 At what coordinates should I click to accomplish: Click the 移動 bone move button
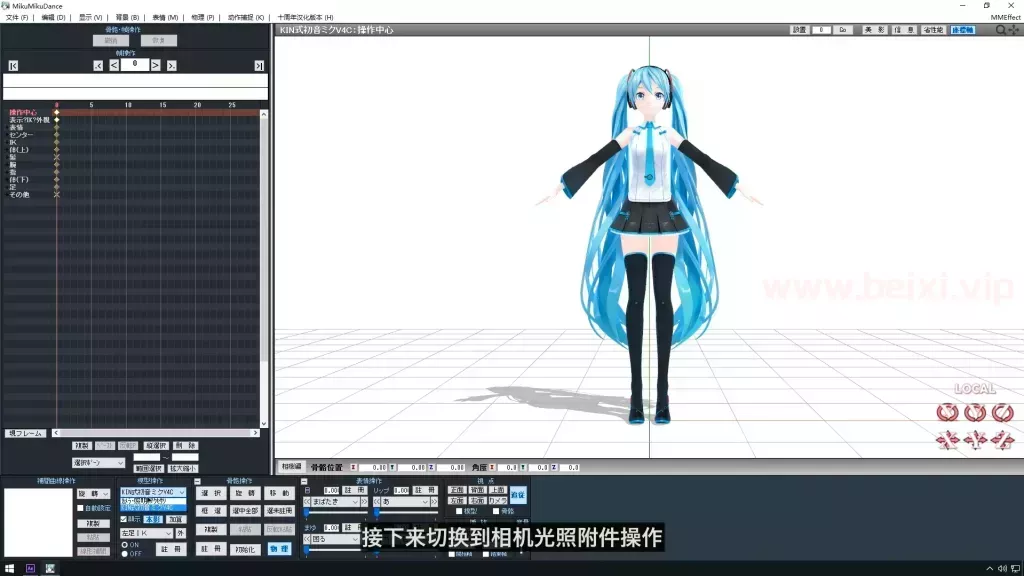tap(279, 494)
